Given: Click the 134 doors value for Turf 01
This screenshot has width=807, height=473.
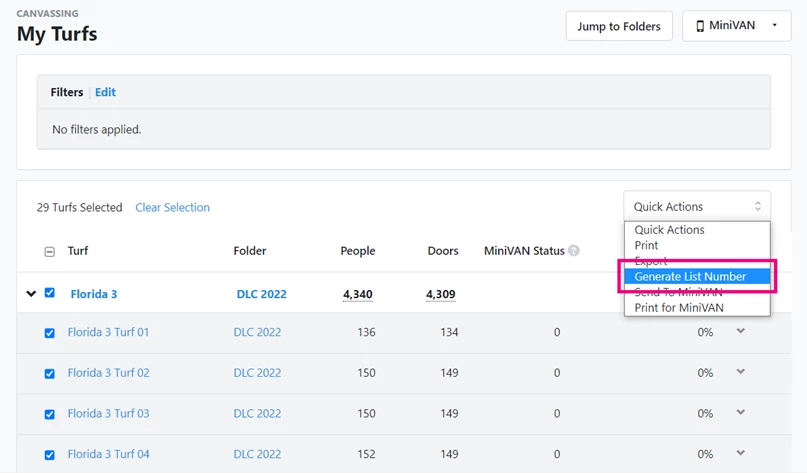Looking at the screenshot, I should coord(449,332).
